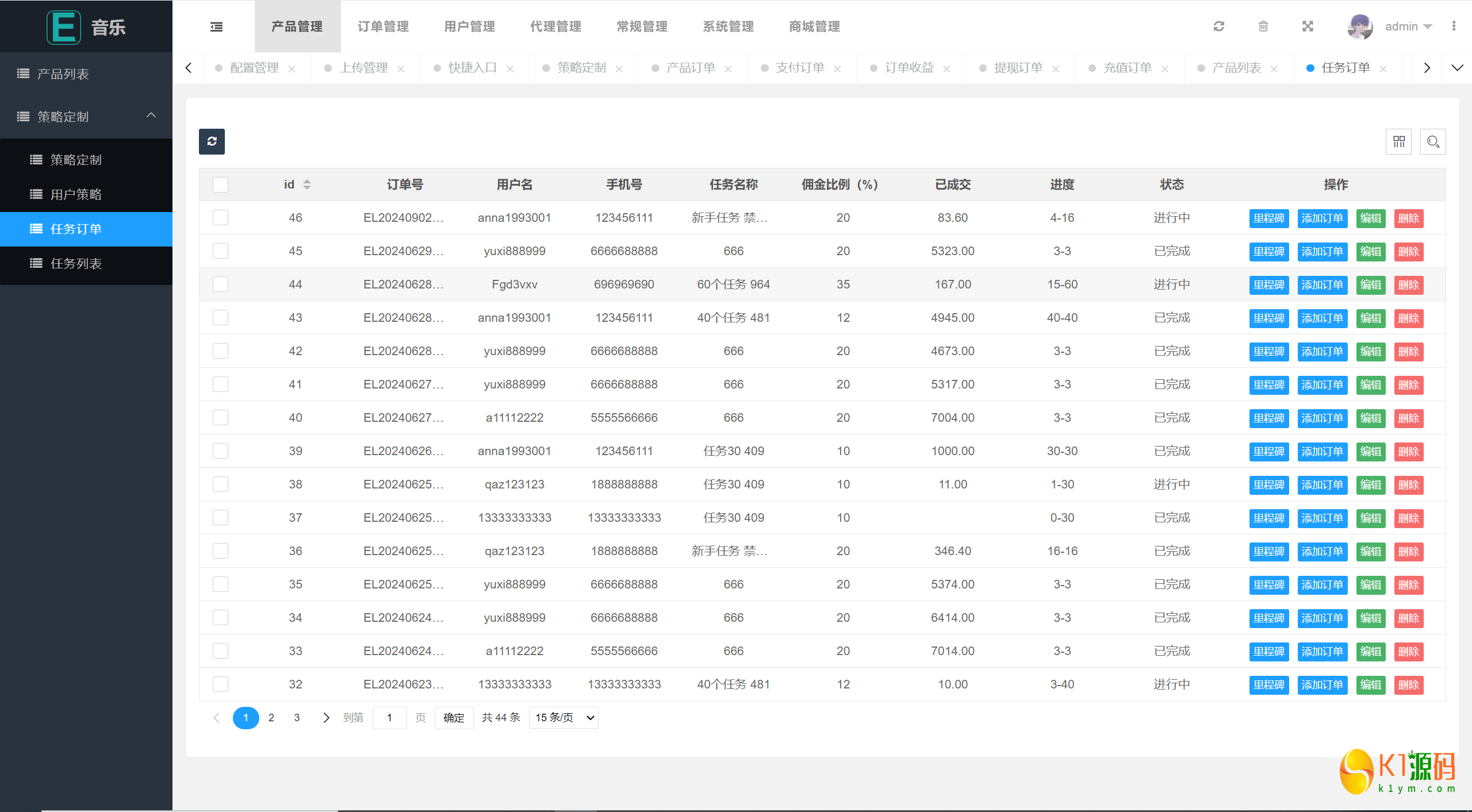The height and width of the screenshot is (812, 1472).
Task: Expand the admin user dropdown
Action: (1408, 26)
